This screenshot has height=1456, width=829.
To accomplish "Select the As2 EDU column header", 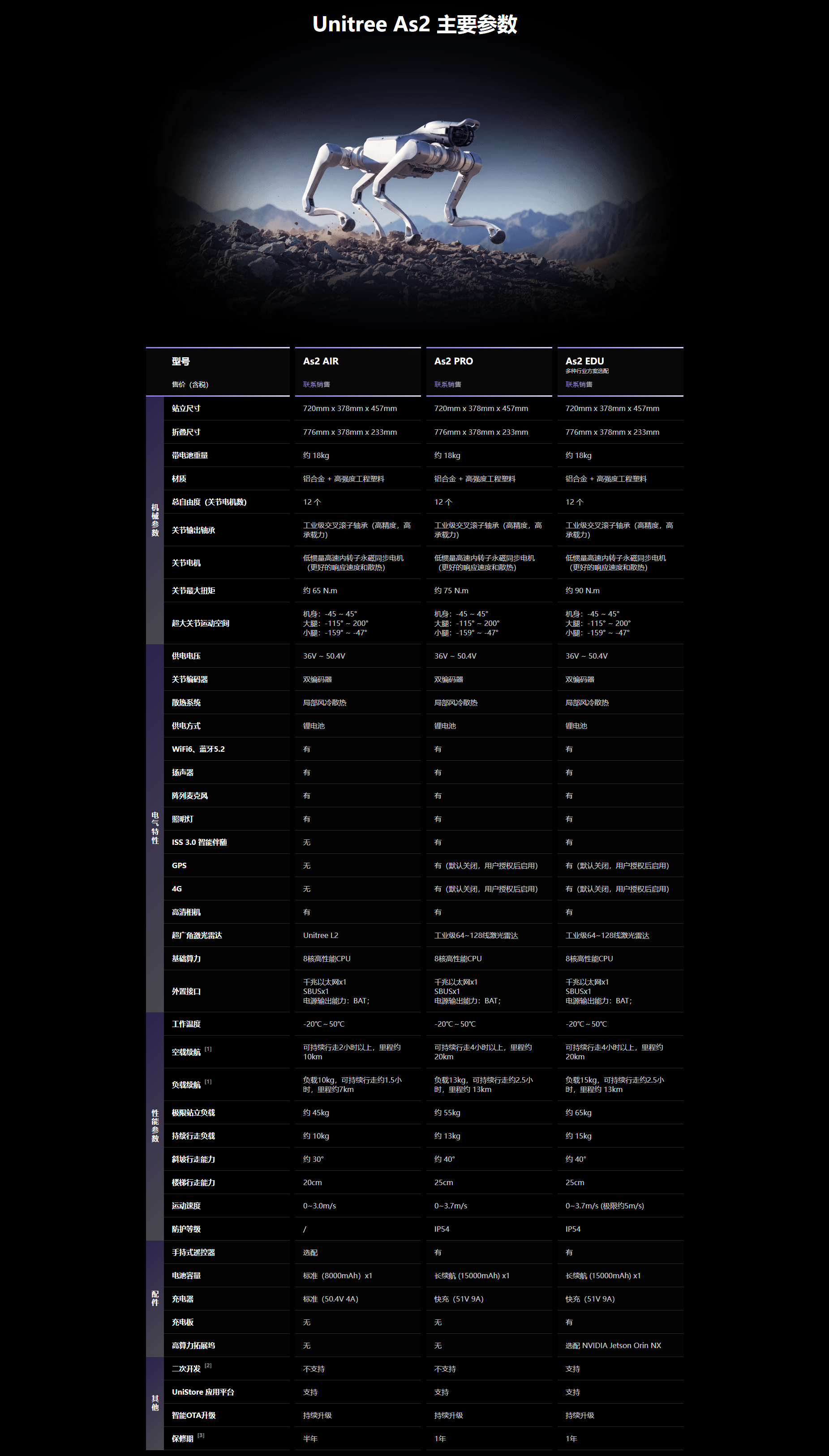I will click(x=584, y=361).
